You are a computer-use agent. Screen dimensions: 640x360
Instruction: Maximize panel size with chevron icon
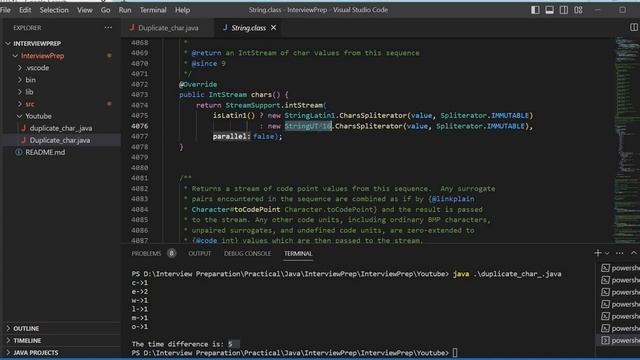[633, 253]
